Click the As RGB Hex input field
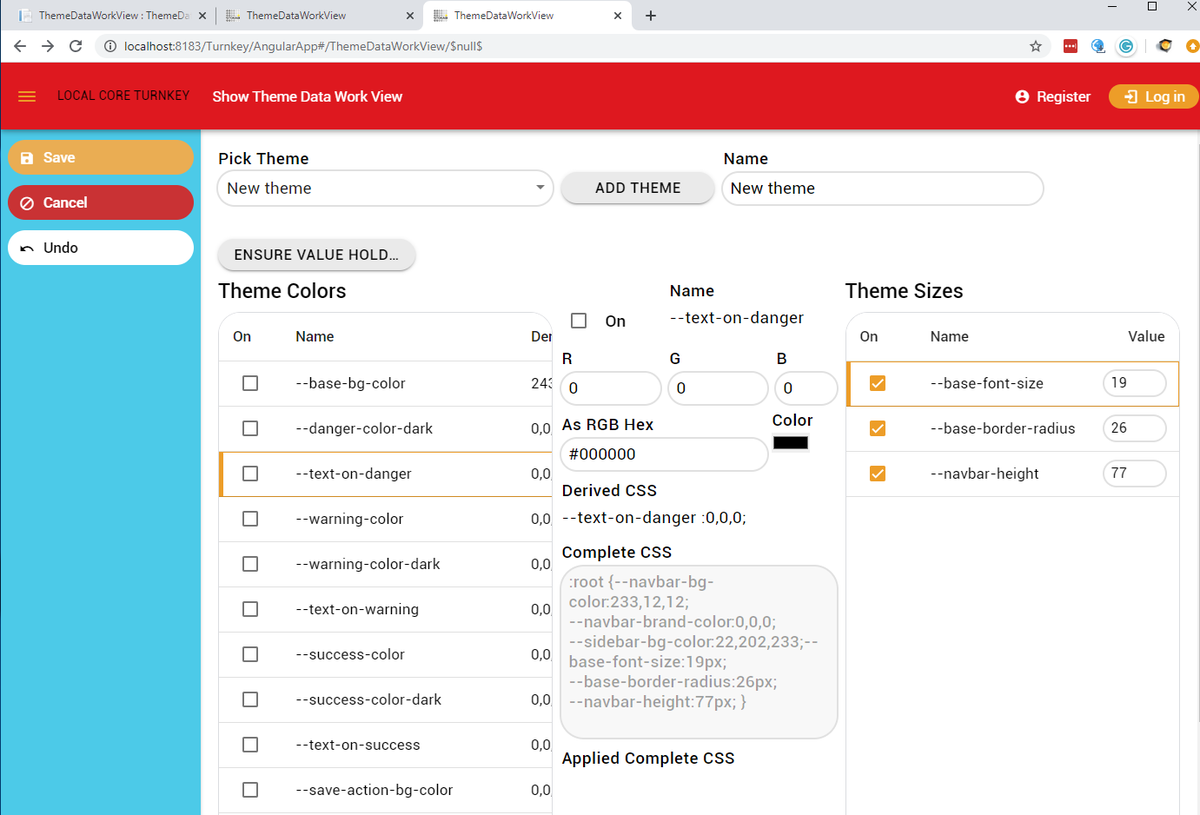The width and height of the screenshot is (1200, 815). pos(664,454)
